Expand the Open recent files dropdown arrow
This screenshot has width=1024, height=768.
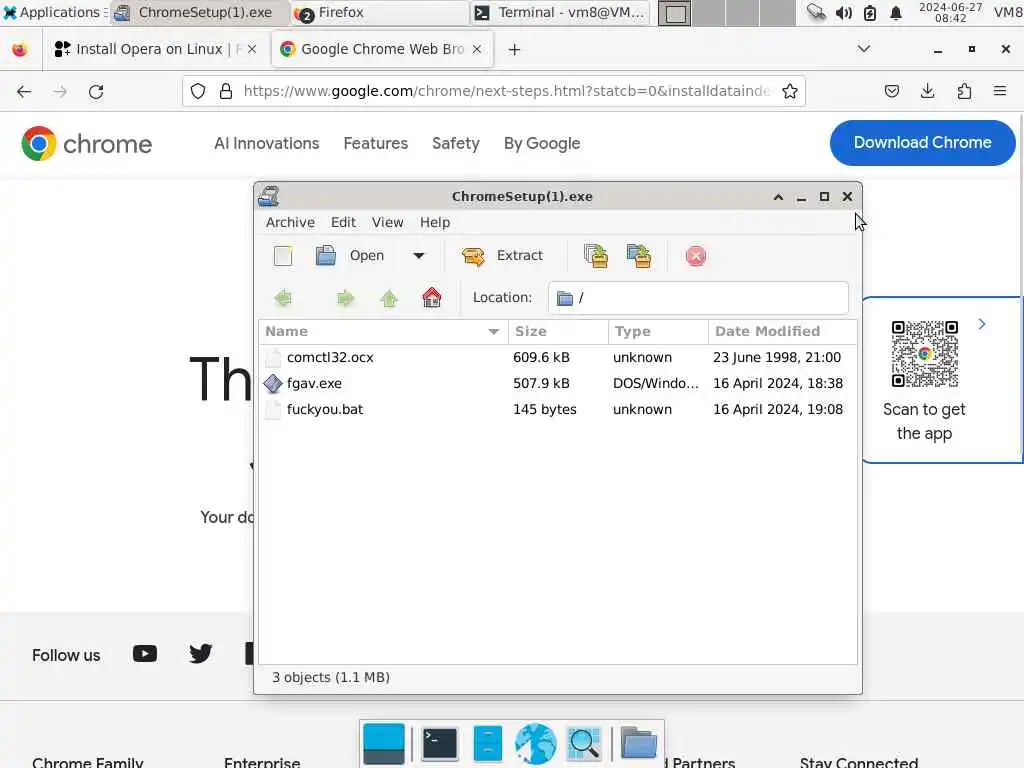click(x=419, y=256)
